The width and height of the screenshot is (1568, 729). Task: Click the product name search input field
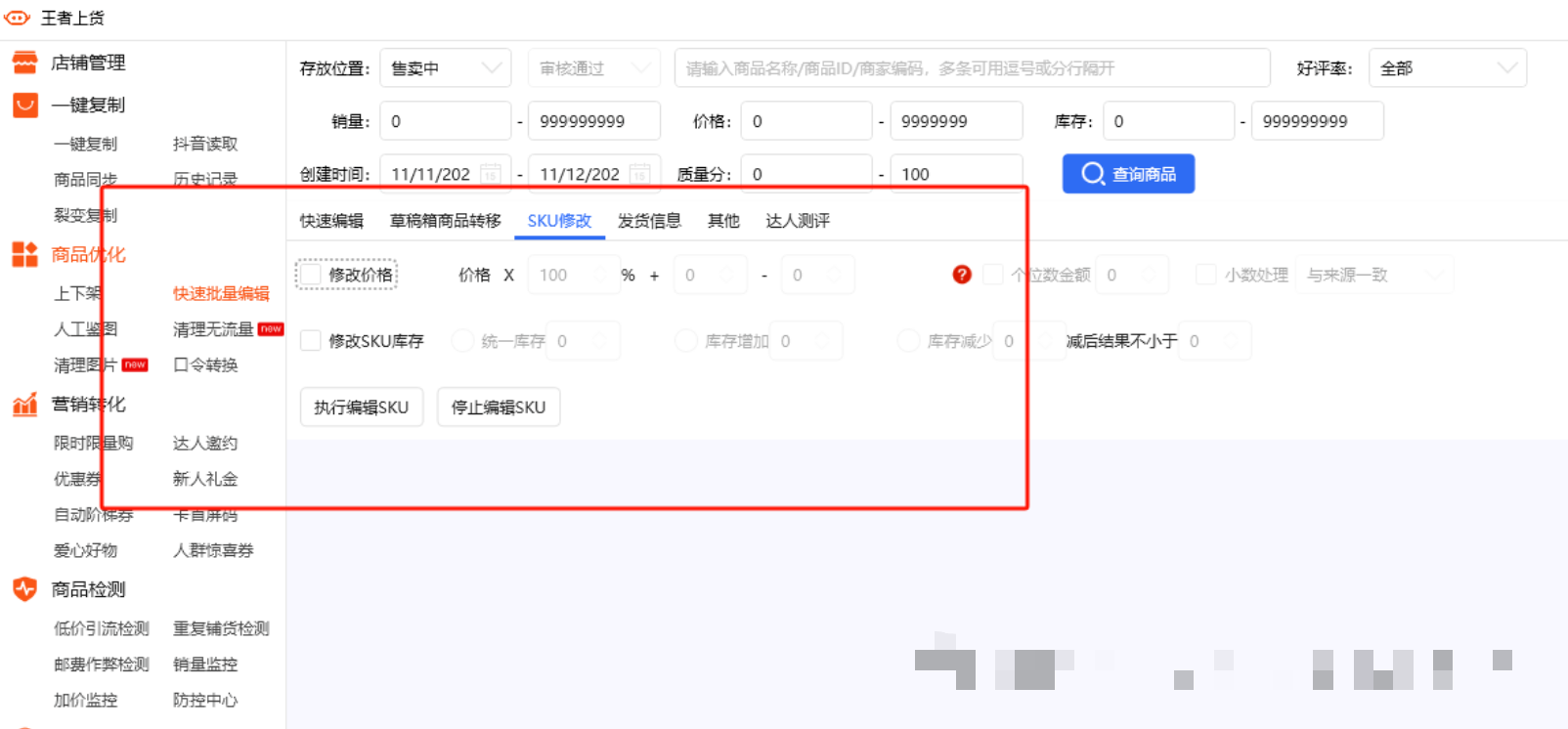click(x=972, y=68)
